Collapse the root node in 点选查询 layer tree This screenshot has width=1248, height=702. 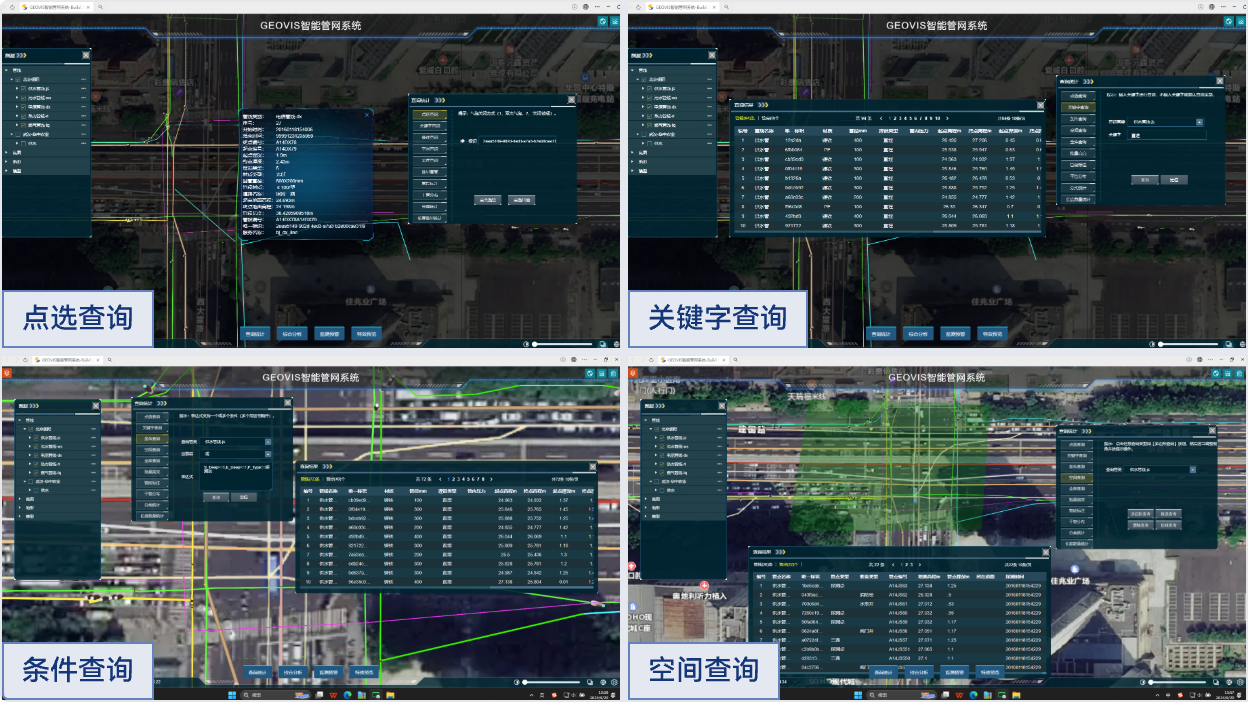[6, 70]
